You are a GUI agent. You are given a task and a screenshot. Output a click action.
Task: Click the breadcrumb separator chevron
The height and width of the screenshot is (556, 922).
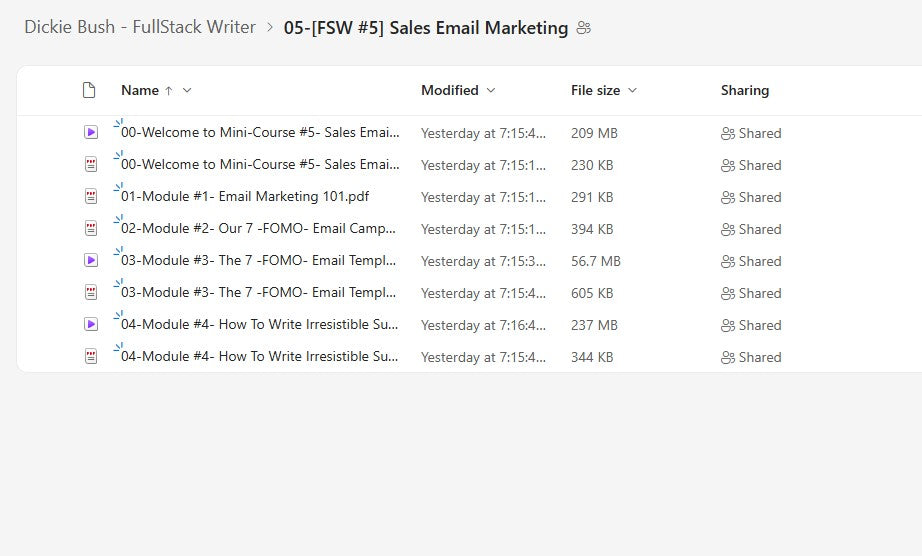click(270, 28)
